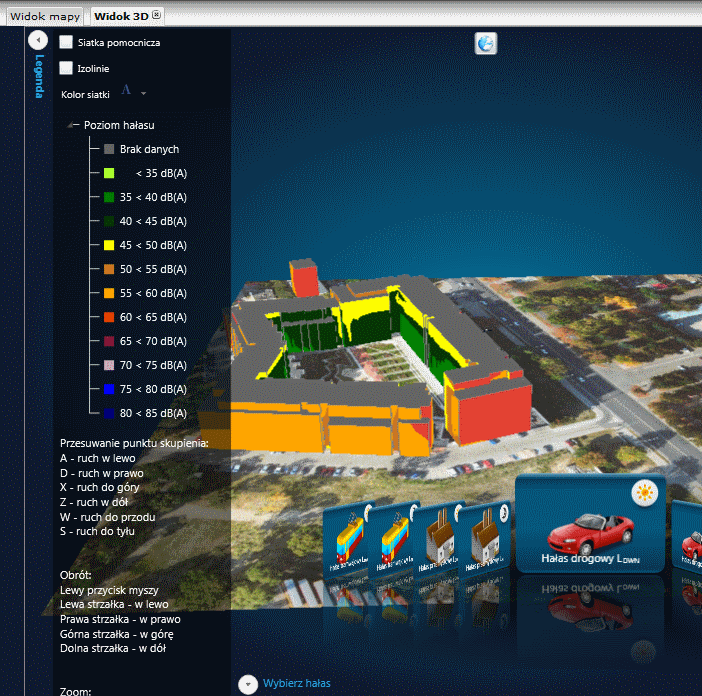Click the Hałas drogowy L label on the card
This screenshot has width=702, height=696.
point(590,559)
